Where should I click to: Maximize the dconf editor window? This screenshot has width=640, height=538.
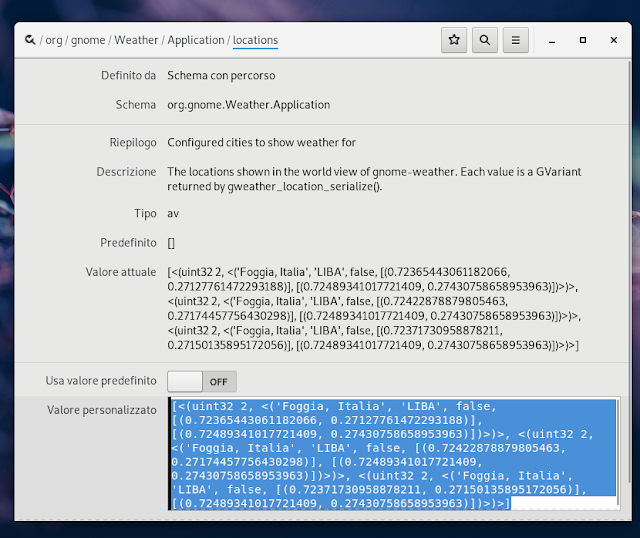(583, 40)
